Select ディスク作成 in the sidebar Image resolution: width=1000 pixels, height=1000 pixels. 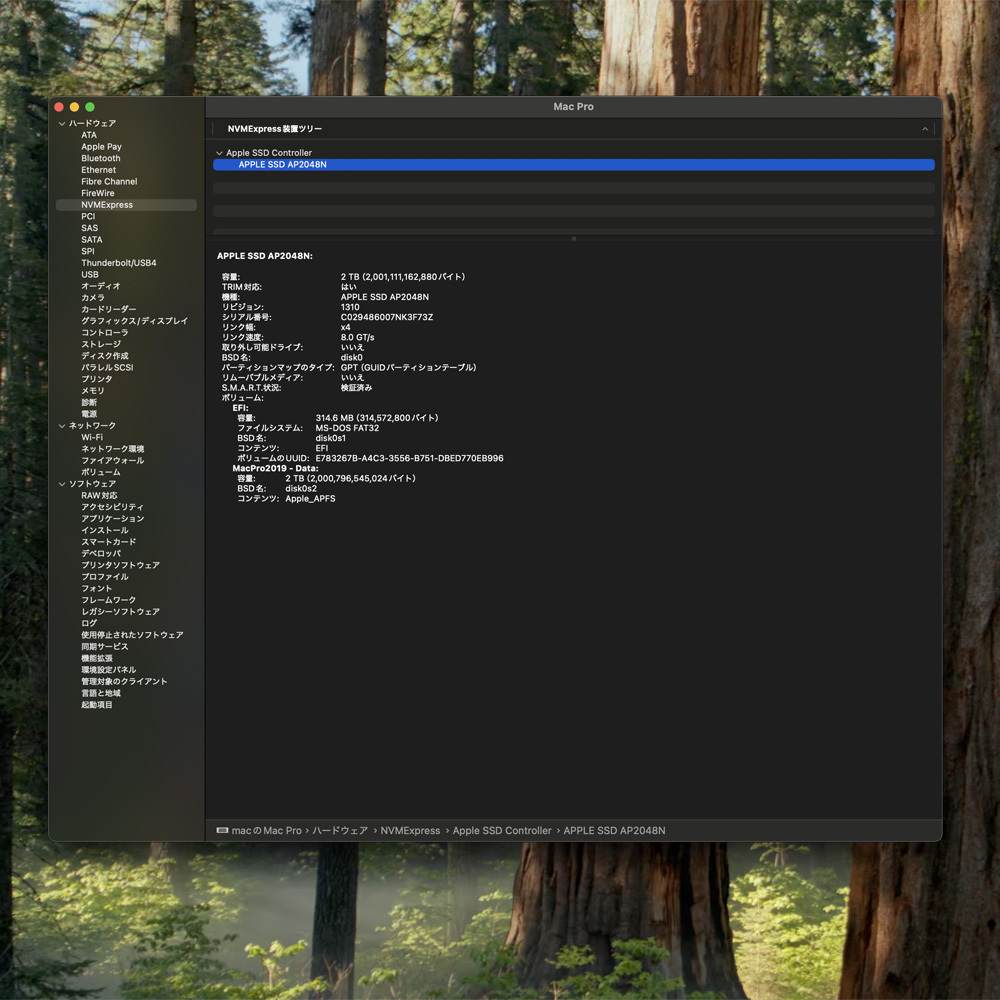[105, 356]
